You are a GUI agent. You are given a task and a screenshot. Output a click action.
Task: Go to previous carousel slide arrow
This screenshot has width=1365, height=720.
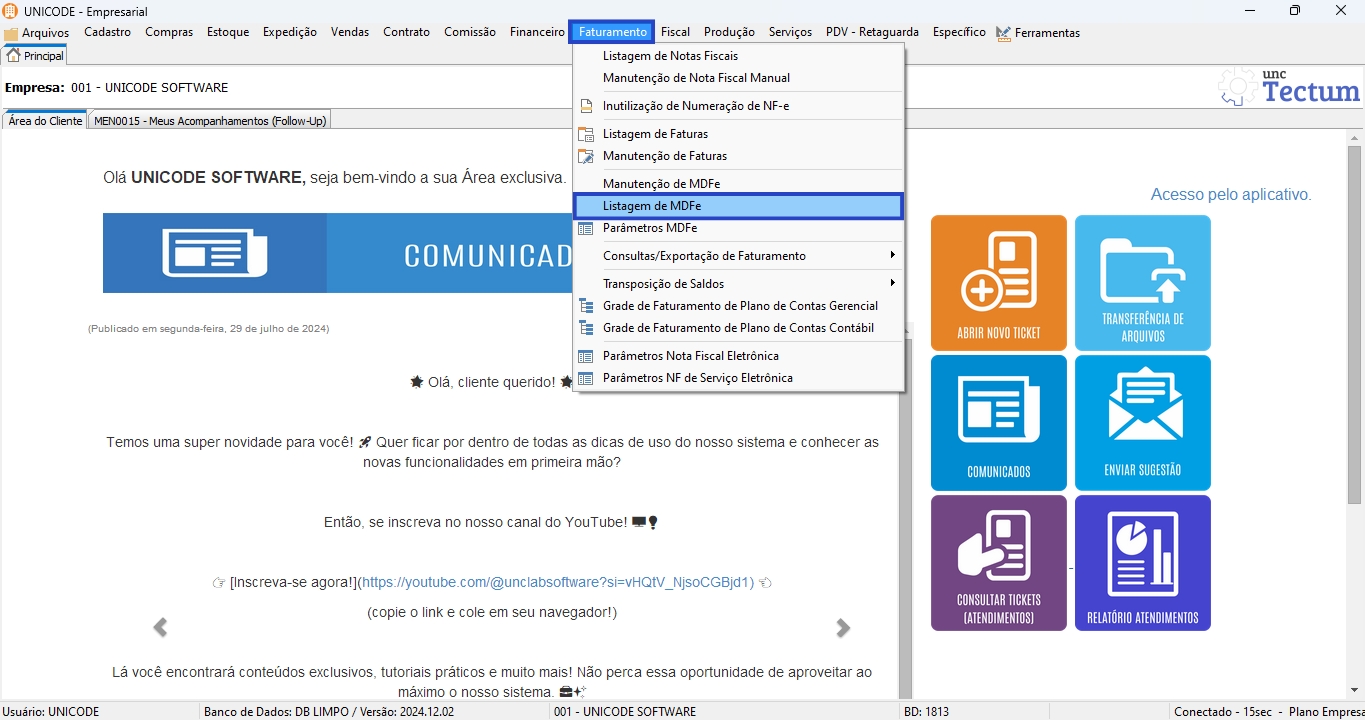click(x=160, y=628)
